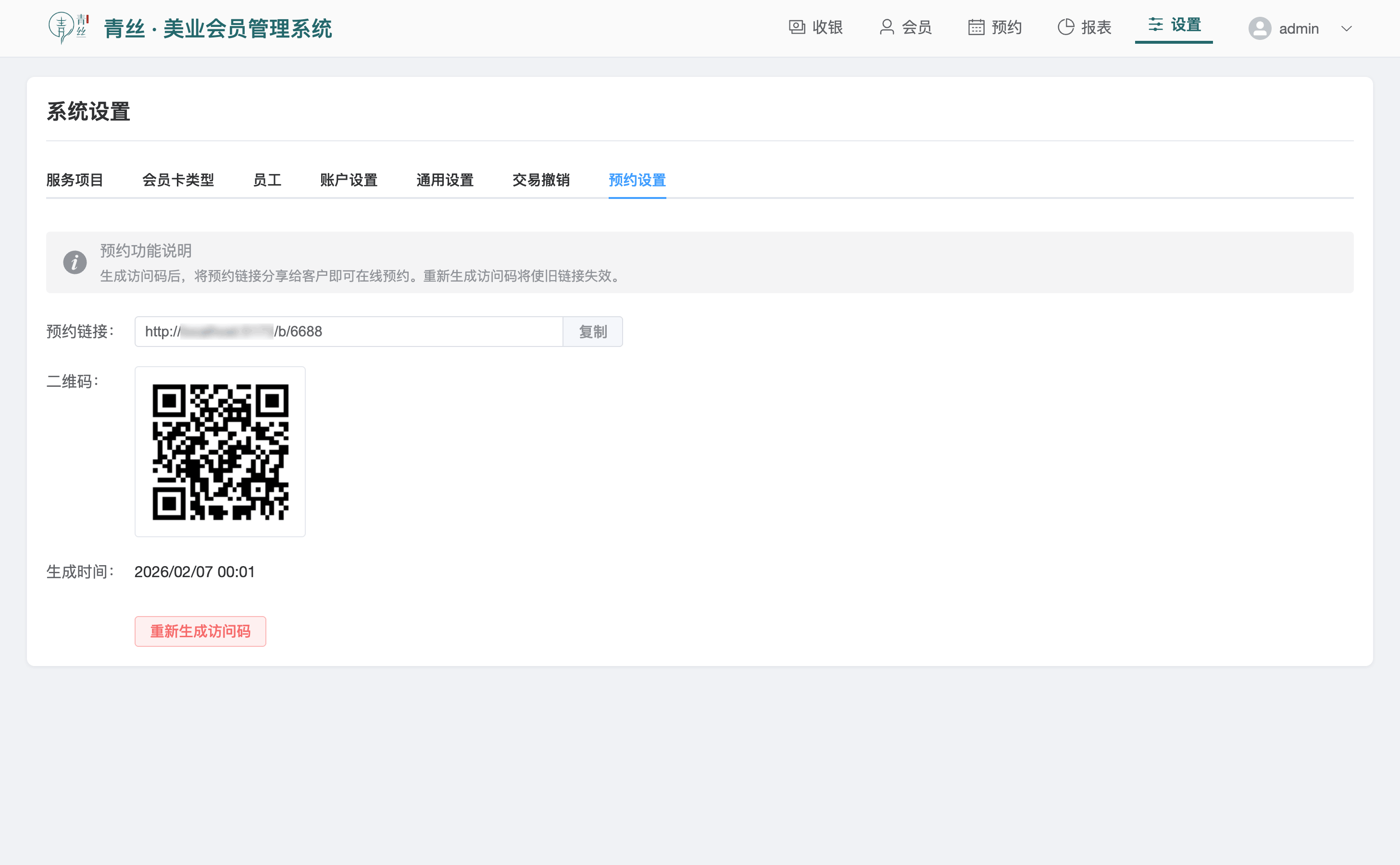Viewport: 1400px width, 865px height.
Task: Click the 重新生成访问码 button
Action: coord(200,631)
